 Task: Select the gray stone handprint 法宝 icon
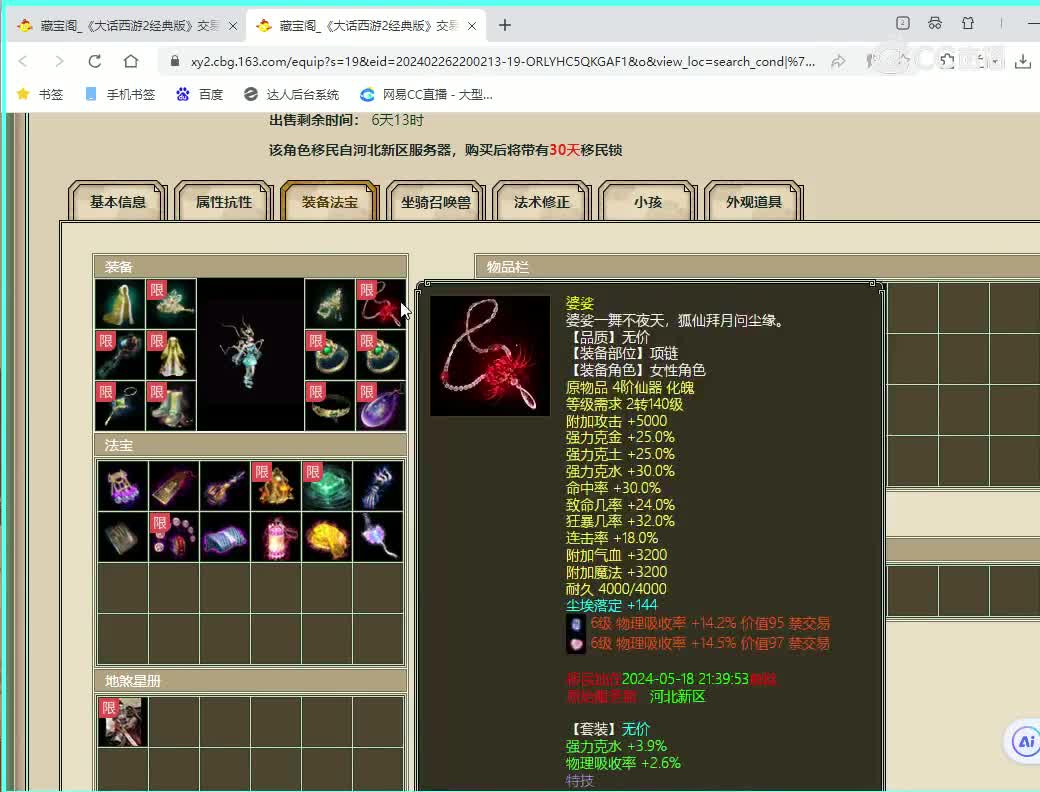[x=123, y=537]
